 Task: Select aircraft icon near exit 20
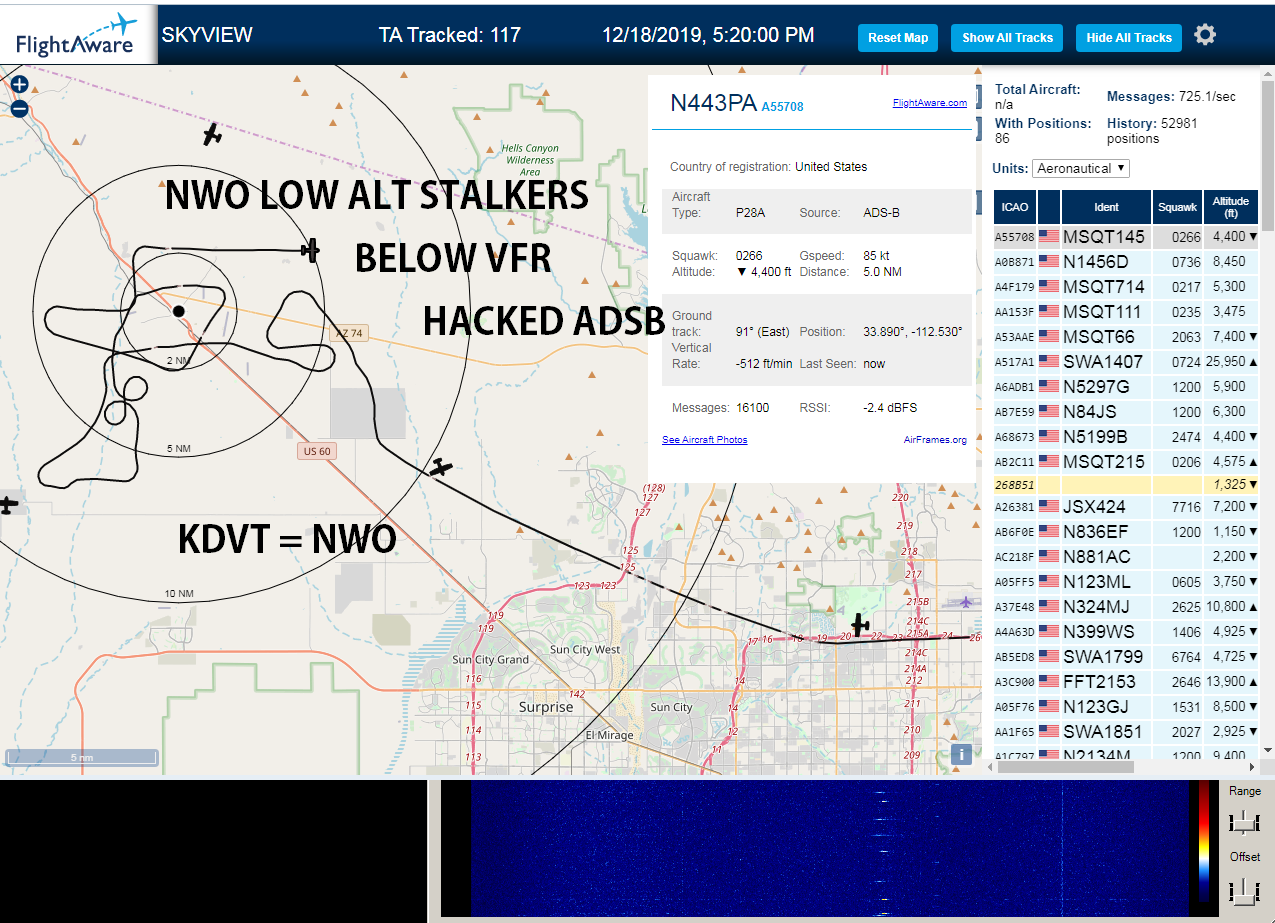tap(860, 625)
